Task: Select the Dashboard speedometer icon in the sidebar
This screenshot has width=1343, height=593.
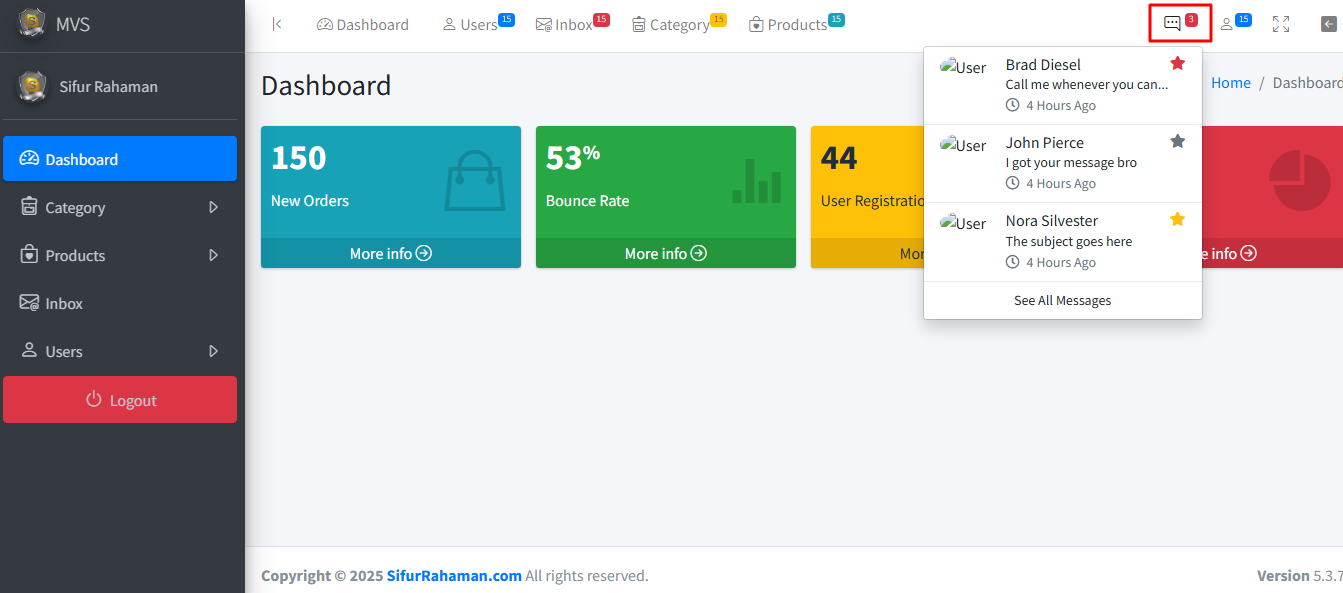Action: tap(27, 158)
